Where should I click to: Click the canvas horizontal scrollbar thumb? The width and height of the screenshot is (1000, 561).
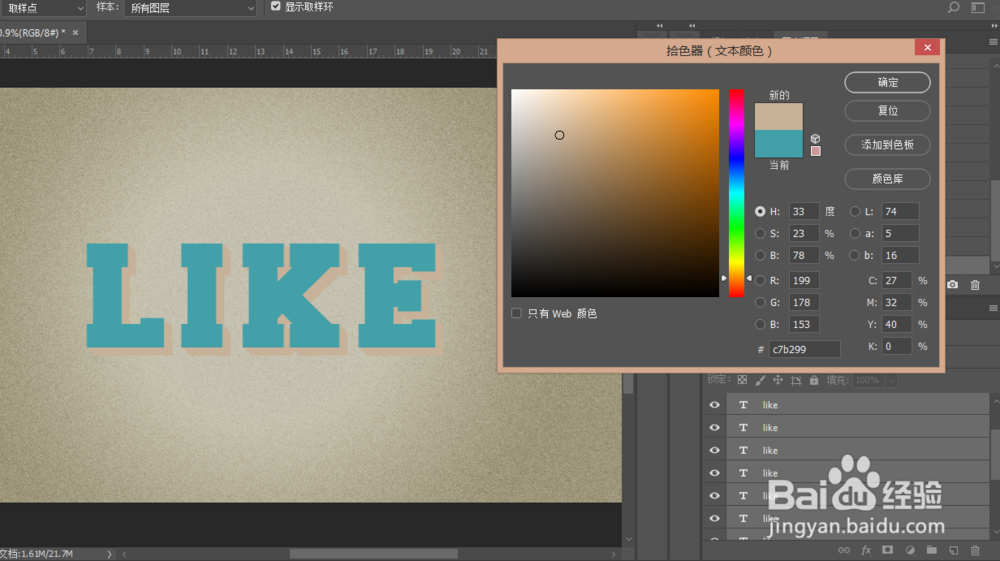[374, 554]
